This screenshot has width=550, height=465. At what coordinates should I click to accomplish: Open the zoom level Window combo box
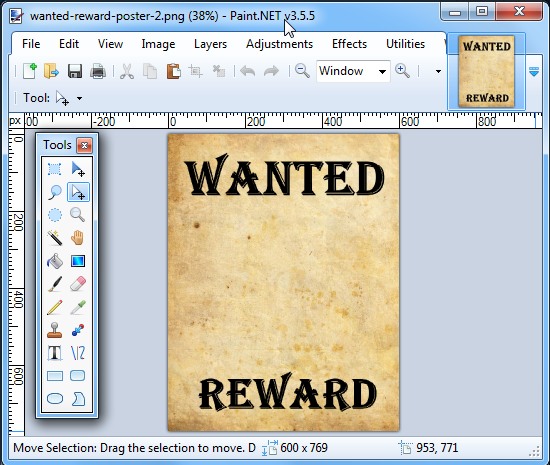coord(353,71)
